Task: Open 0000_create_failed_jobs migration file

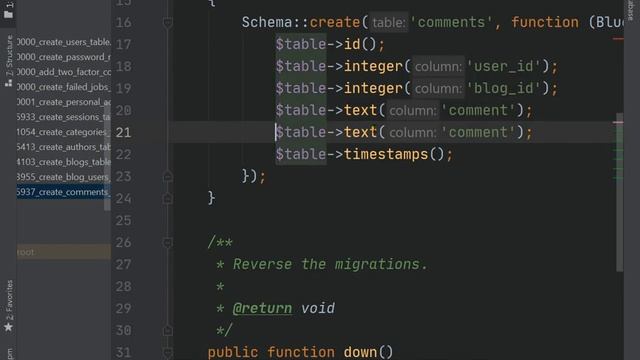Action: pos(64,87)
